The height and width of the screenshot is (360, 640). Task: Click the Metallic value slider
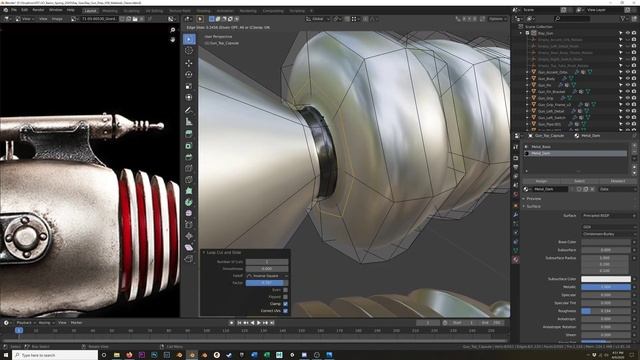(606, 287)
